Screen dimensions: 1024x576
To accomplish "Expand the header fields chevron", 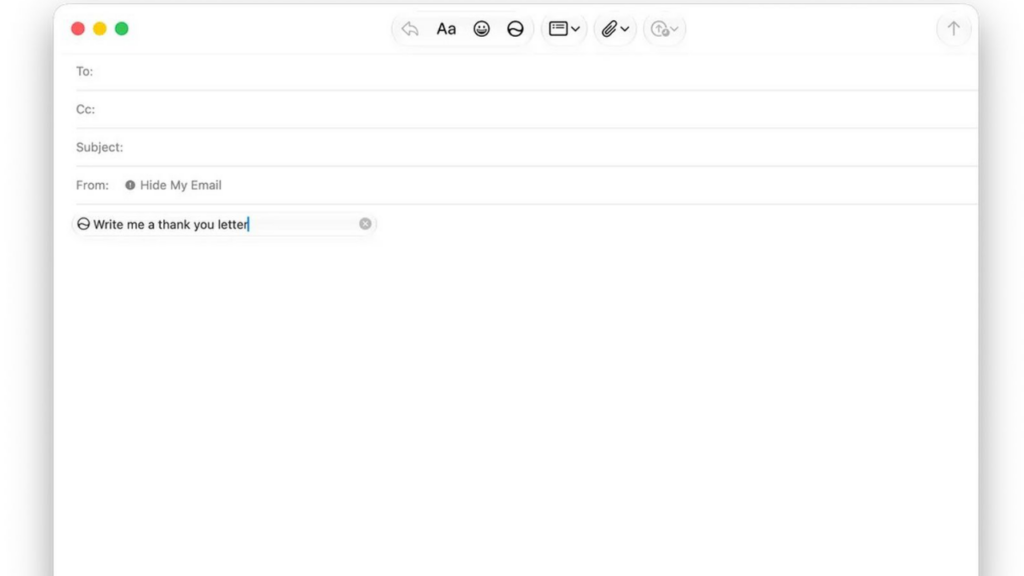I will pos(575,29).
